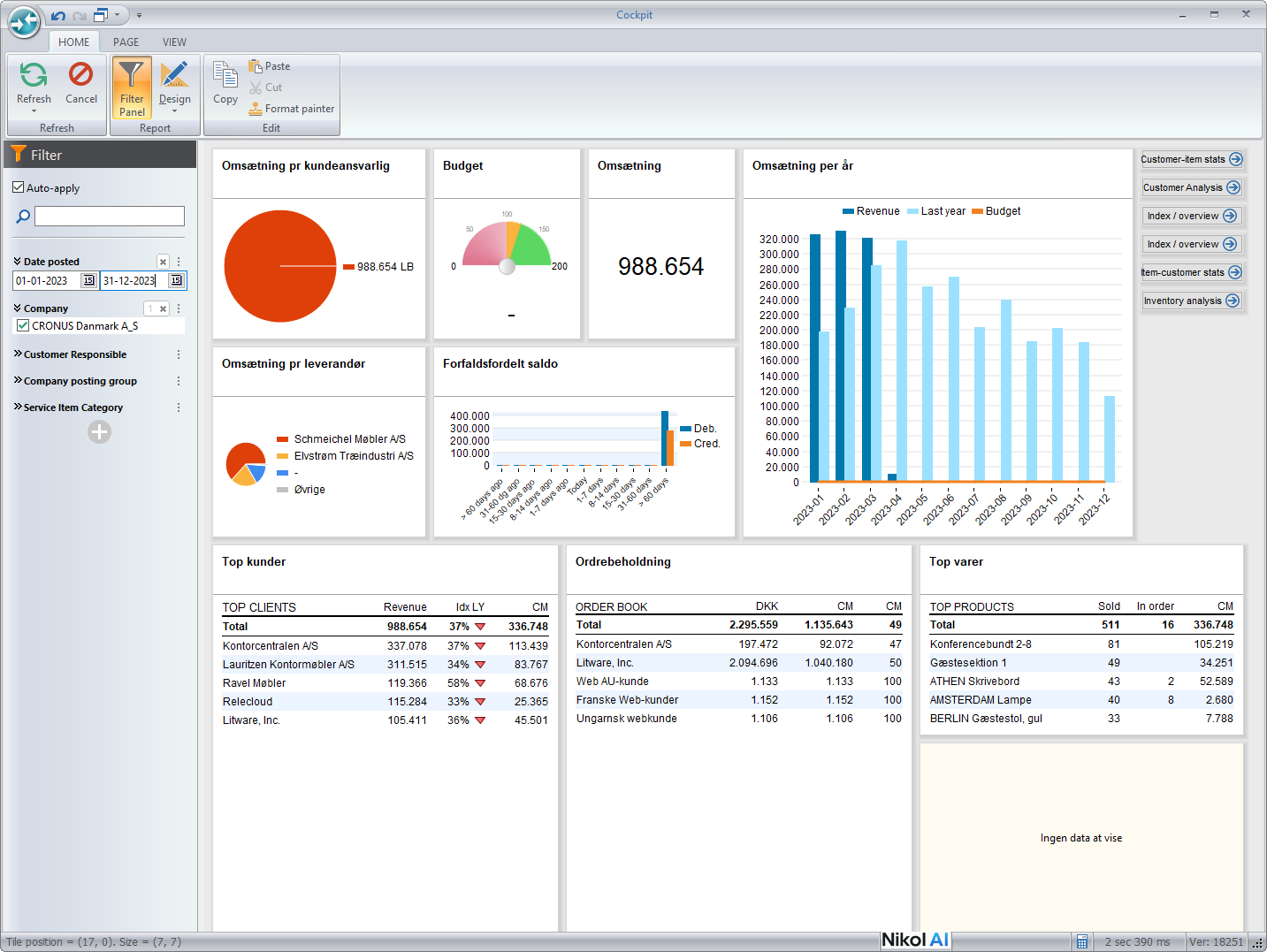This screenshot has width=1267, height=952.
Task: Click Paste in the Edit group
Action: (270, 66)
